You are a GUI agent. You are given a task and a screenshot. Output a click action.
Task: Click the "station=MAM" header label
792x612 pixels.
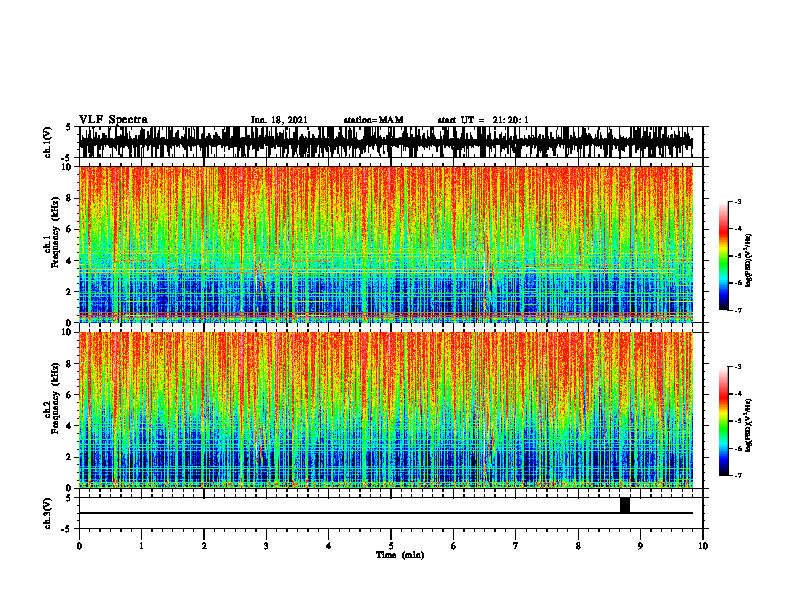(x=373, y=120)
